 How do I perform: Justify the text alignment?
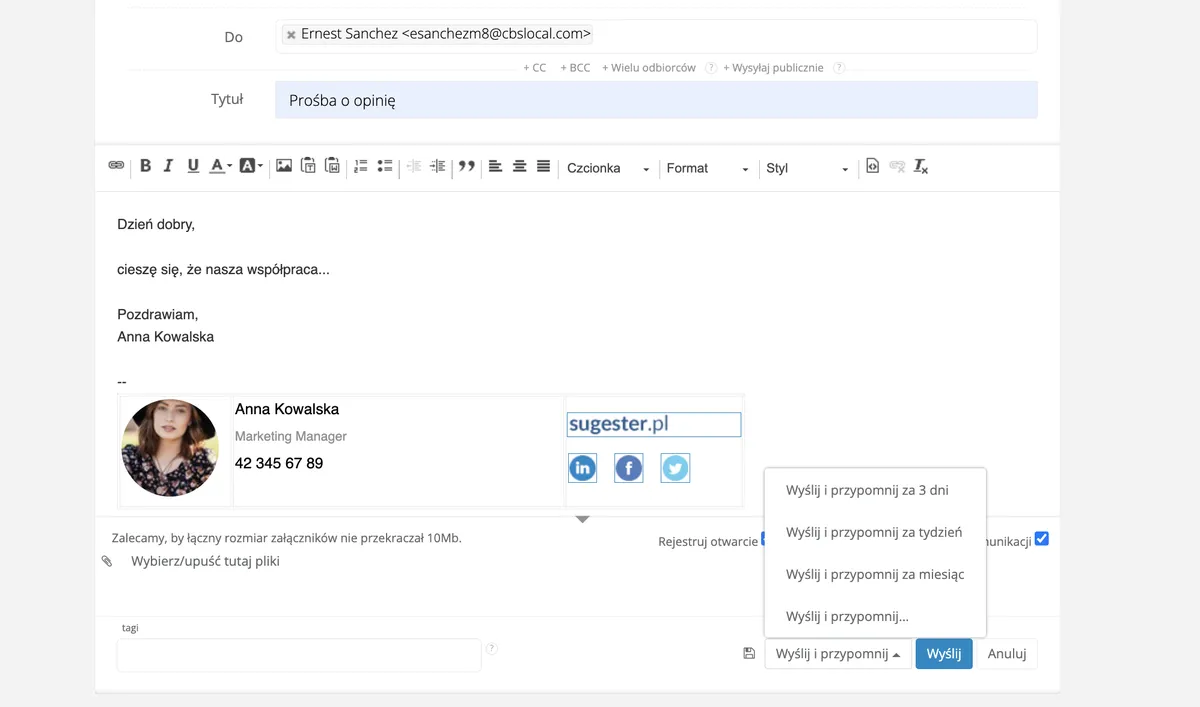pos(544,166)
